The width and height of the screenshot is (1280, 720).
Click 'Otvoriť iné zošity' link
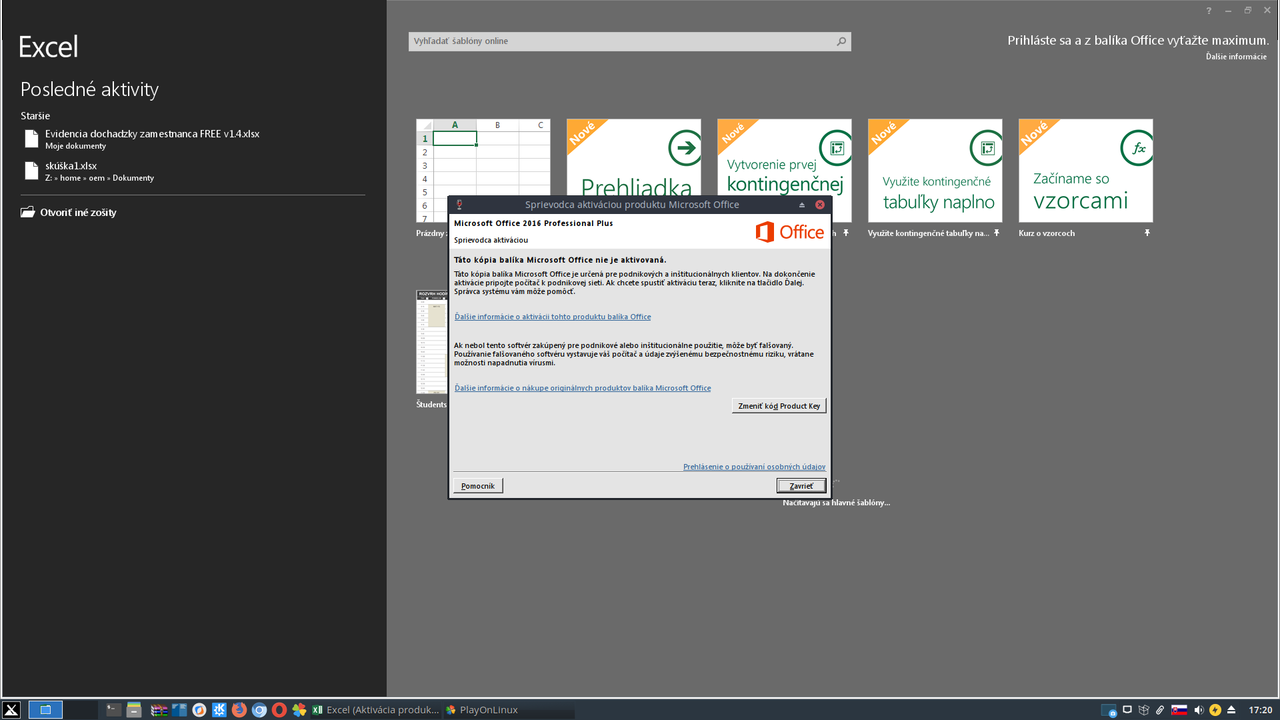click(x=78, y=212)
